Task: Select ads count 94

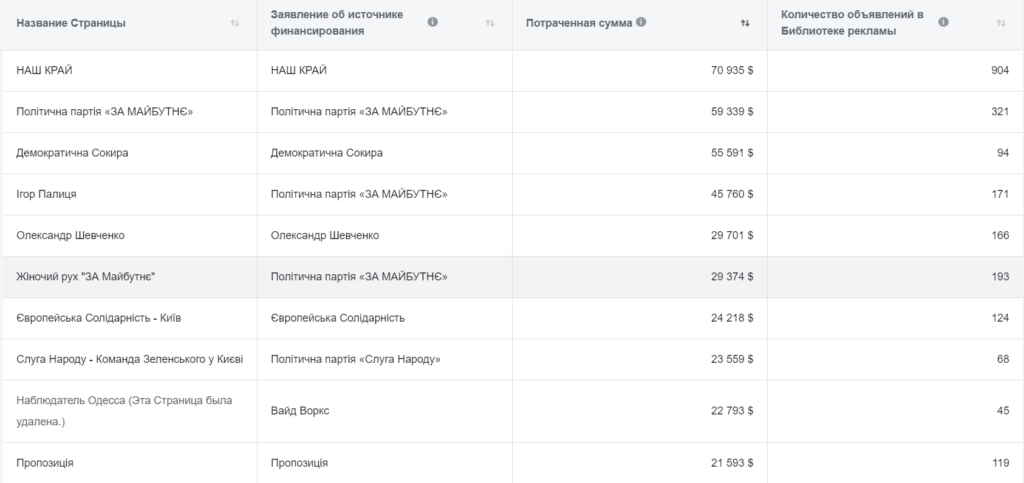Action: click(1002, 153)
